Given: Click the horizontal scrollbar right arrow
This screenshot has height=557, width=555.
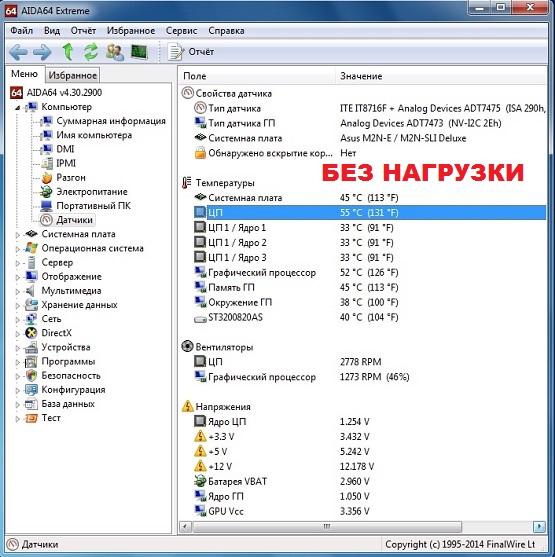Looking at the screenshot, I should click(539, 526).
